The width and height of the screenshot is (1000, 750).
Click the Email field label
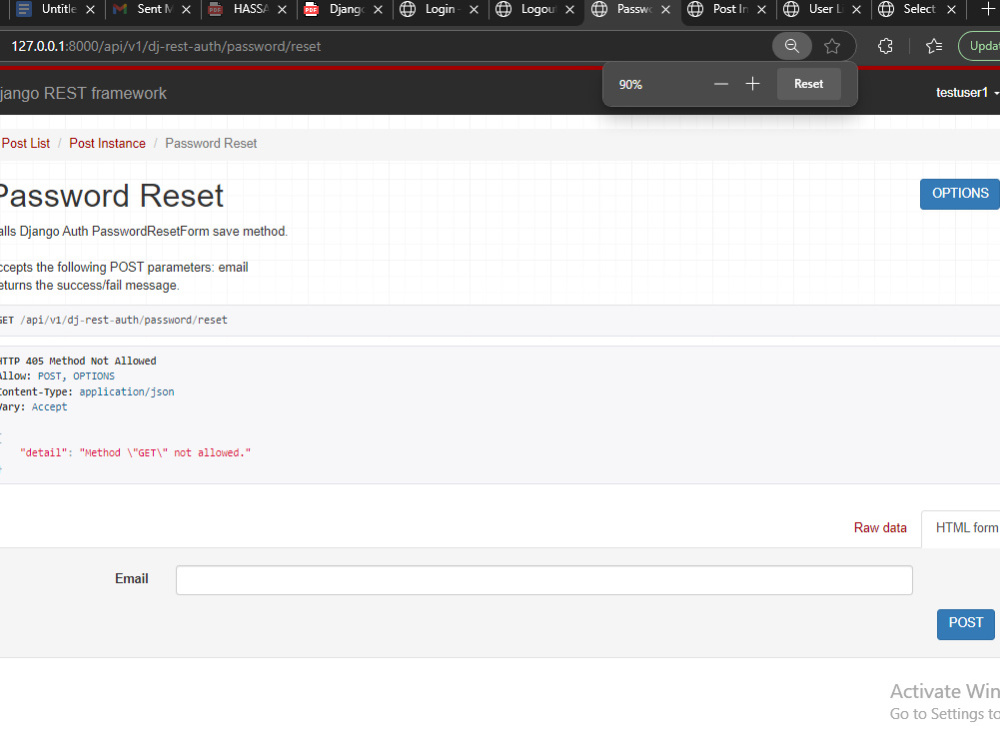131,578
